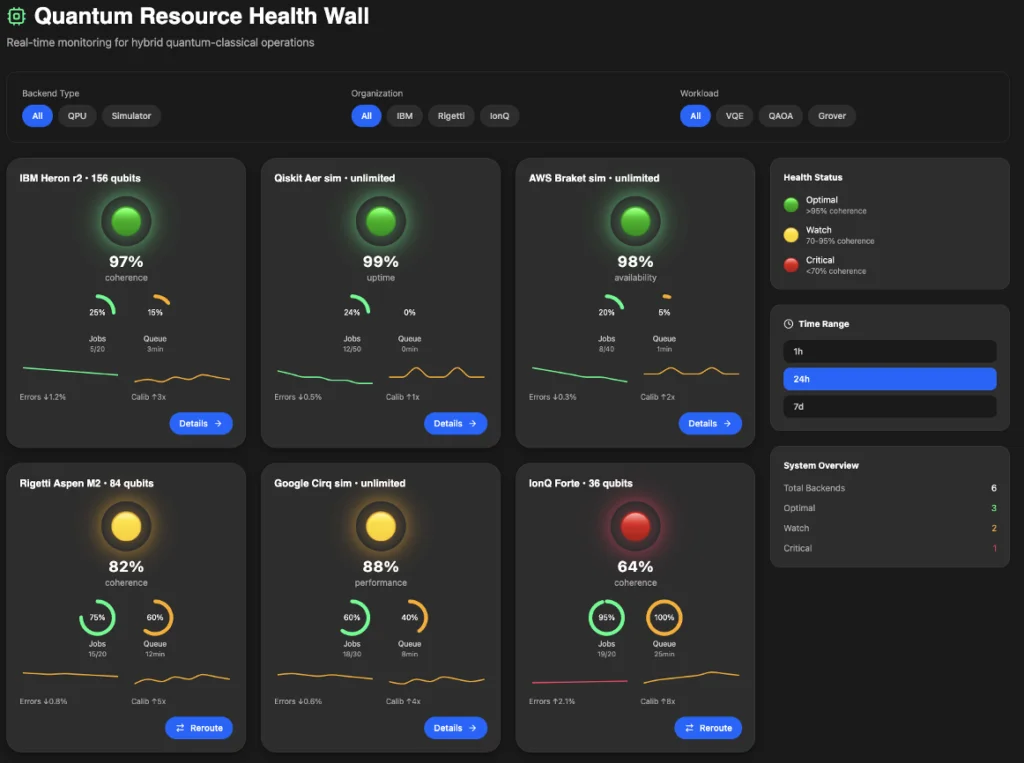Filter organization by IBM
This screenshot has width=1024, height=763.
point(404,116)
